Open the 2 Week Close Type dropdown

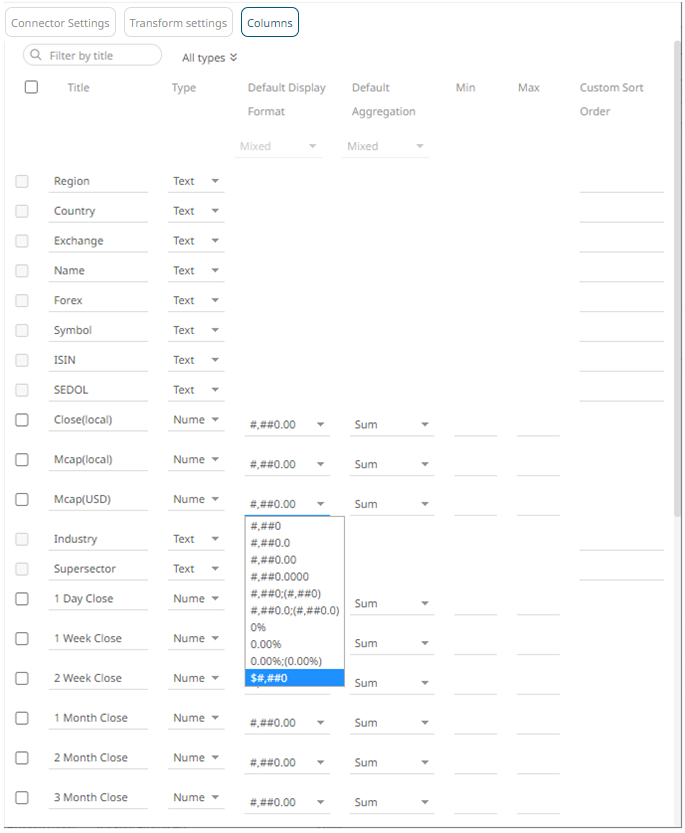pos(196,678)
